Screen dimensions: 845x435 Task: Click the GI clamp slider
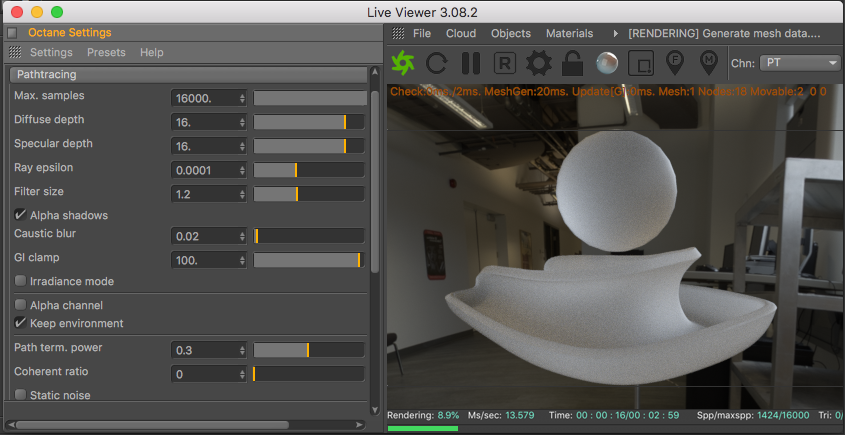coord(309,260)
